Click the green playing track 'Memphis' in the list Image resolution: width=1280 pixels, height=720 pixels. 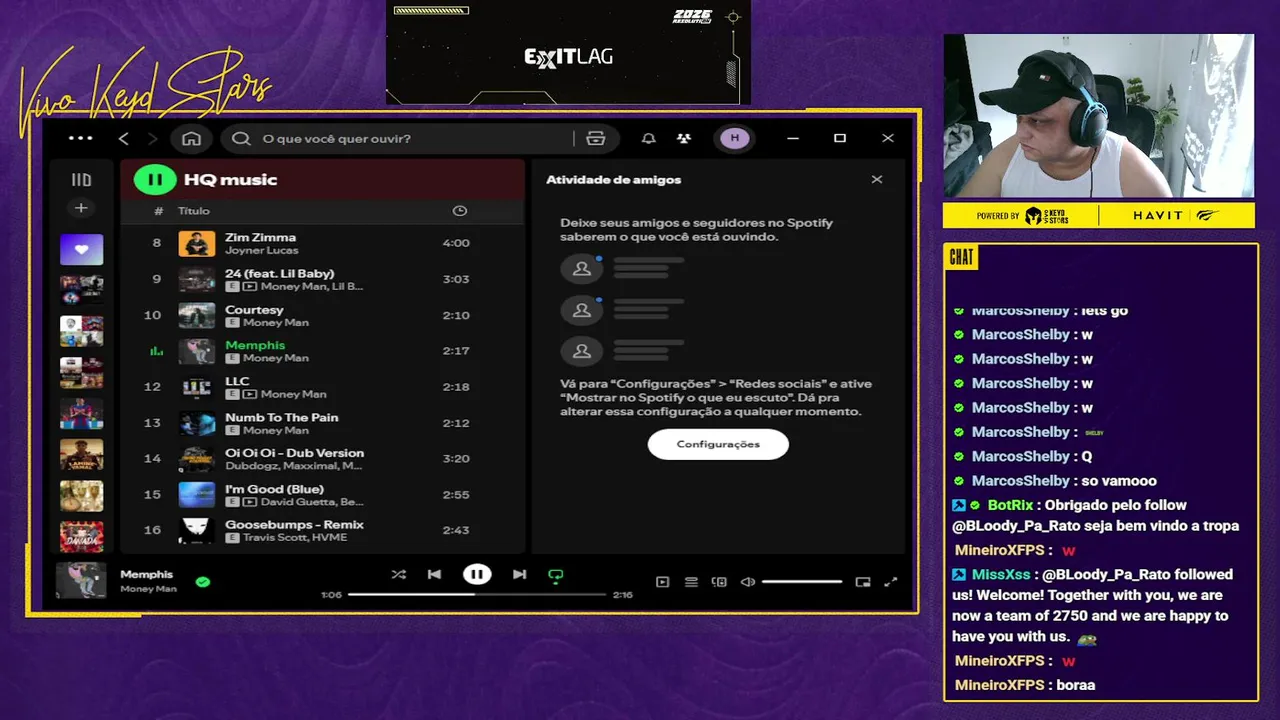pyautogui.click(x=255, y=345)
